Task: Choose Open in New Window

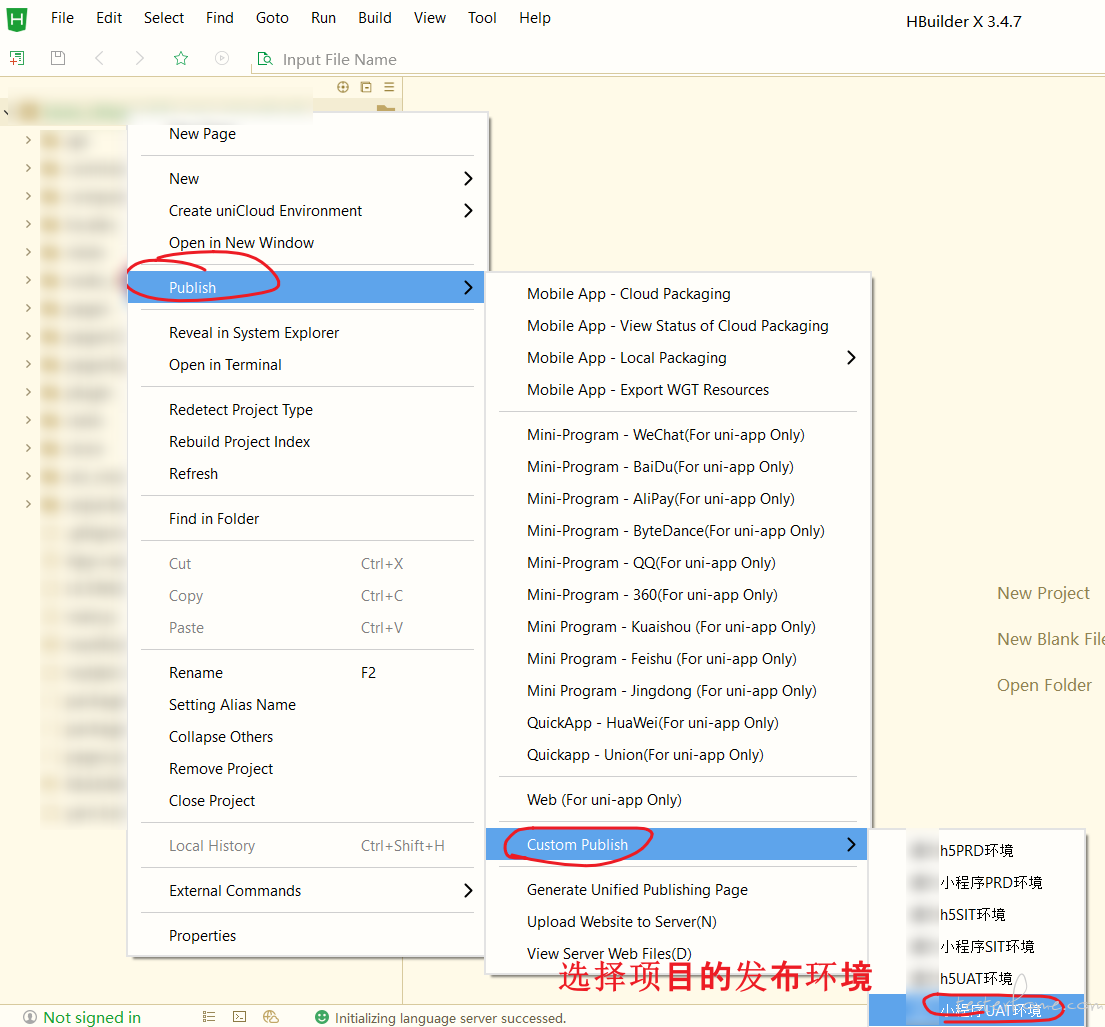Action: (x=242, y=242)
